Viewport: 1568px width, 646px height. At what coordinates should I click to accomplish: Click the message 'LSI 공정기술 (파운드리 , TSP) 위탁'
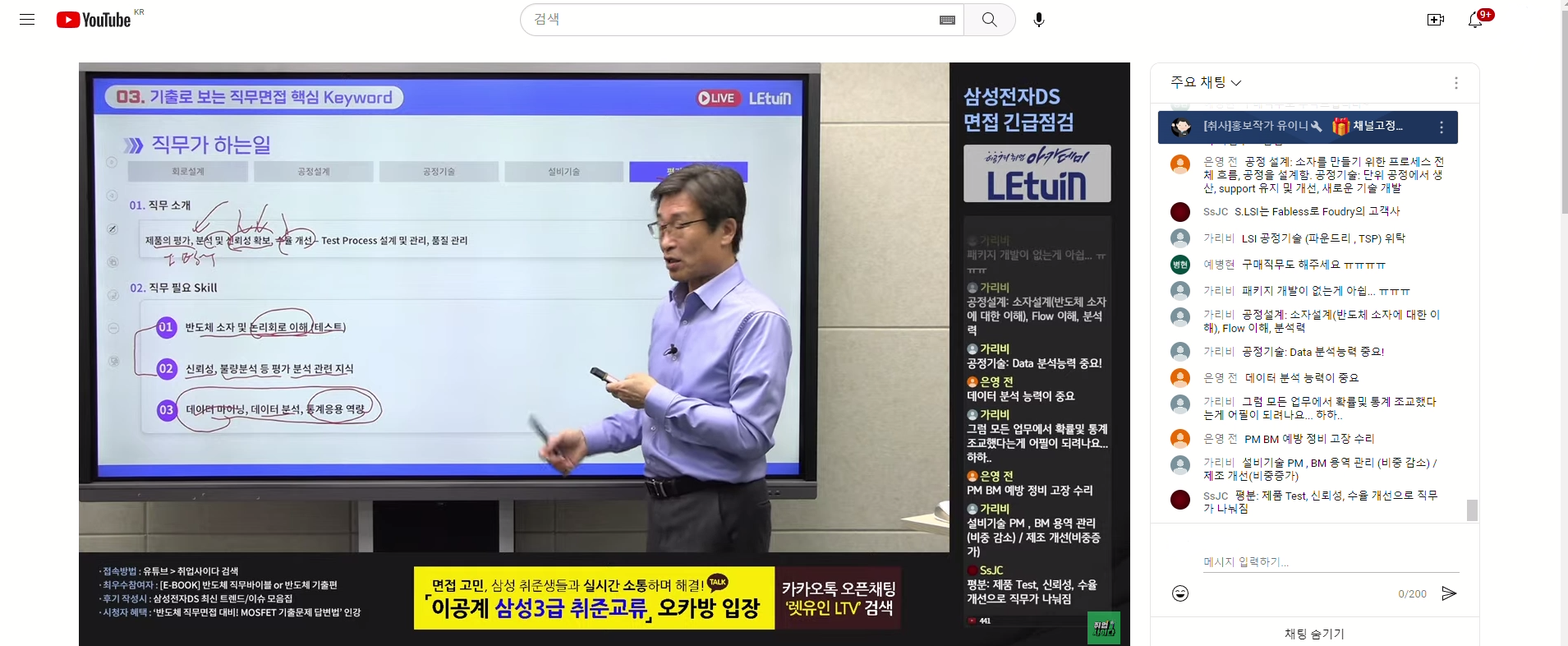click(1323, 238)
